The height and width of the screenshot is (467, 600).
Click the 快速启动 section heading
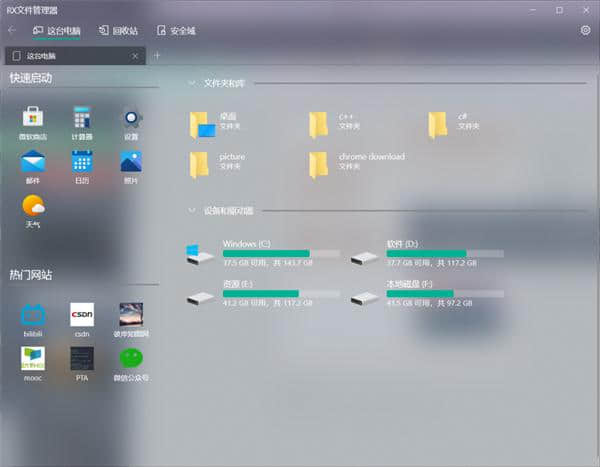(31, 78)
